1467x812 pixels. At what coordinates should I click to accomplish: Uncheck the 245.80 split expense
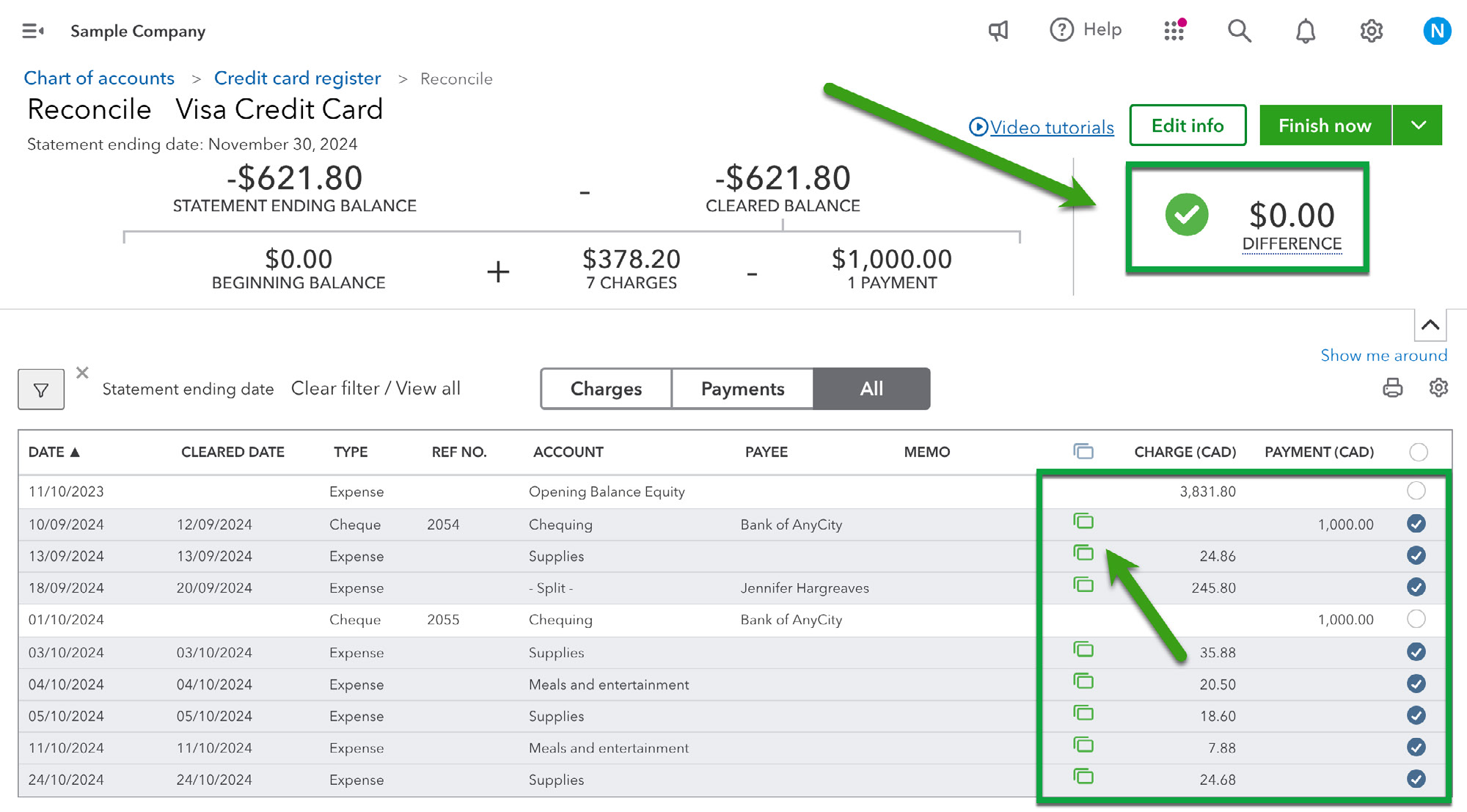[1416, 587]
